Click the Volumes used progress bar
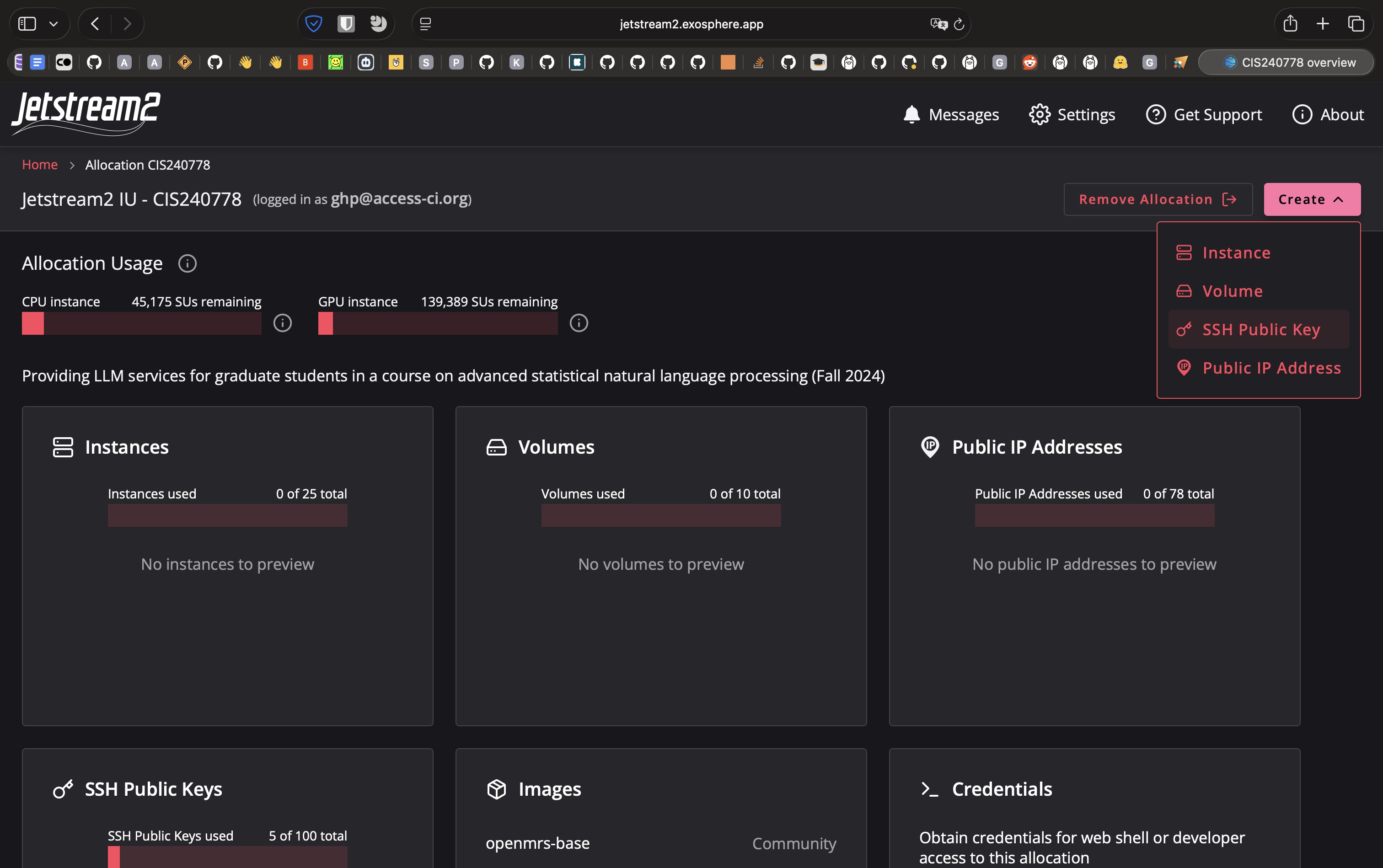 pos(661,515)
